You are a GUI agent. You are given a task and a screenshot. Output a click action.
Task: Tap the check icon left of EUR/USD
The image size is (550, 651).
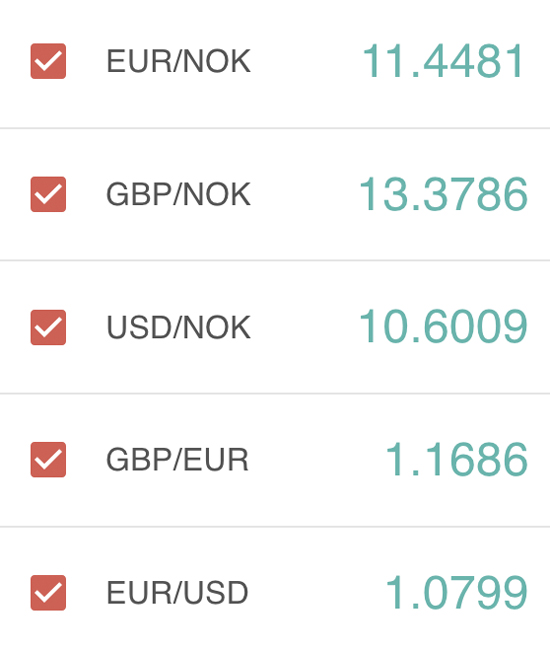click(48, 592)
